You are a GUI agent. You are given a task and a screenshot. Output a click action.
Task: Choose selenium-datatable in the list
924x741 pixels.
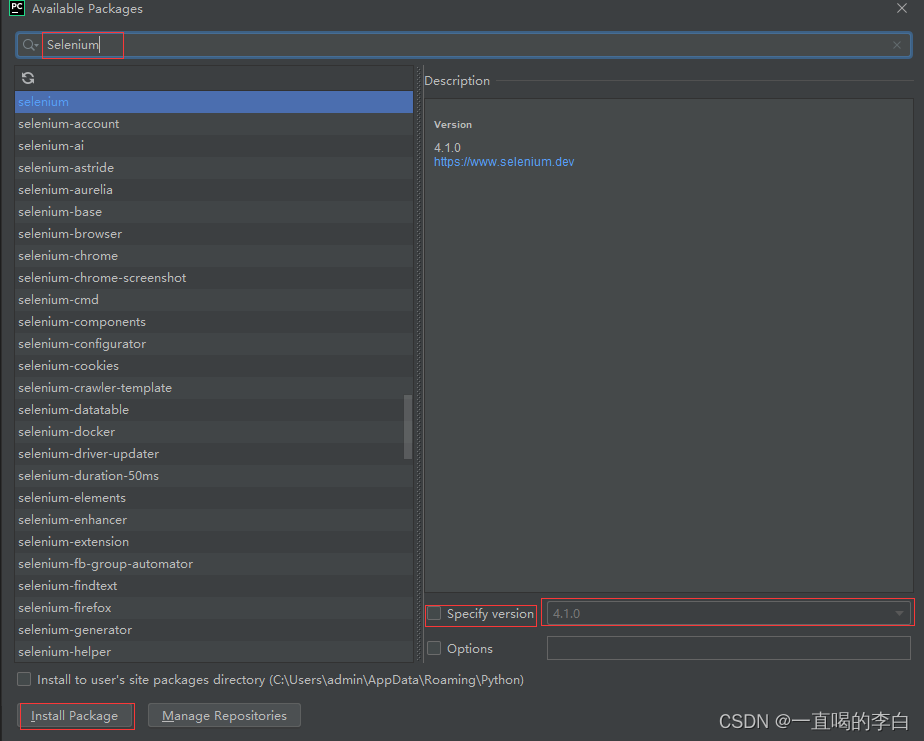point(214,410)
